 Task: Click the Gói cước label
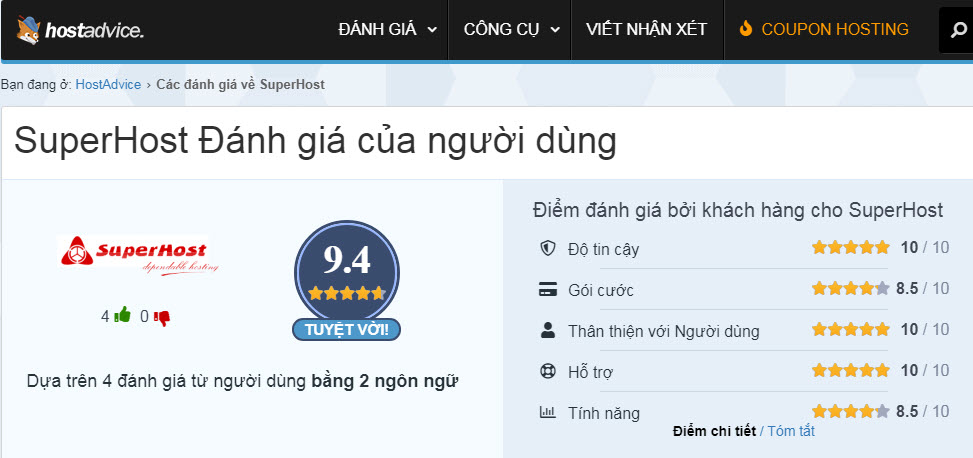601,290
